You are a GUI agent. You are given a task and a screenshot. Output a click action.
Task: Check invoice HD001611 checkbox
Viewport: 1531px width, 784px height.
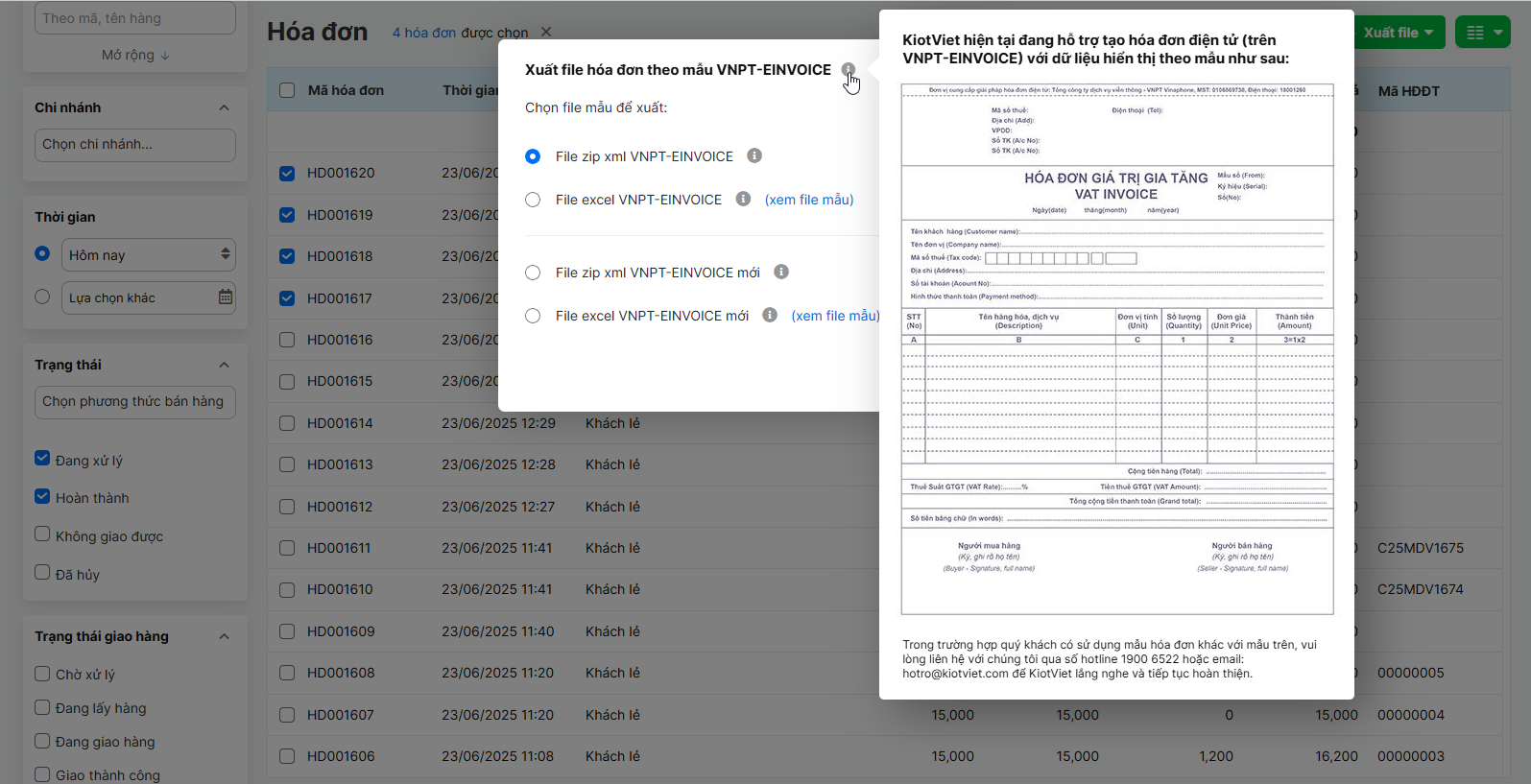pos(287,548)
